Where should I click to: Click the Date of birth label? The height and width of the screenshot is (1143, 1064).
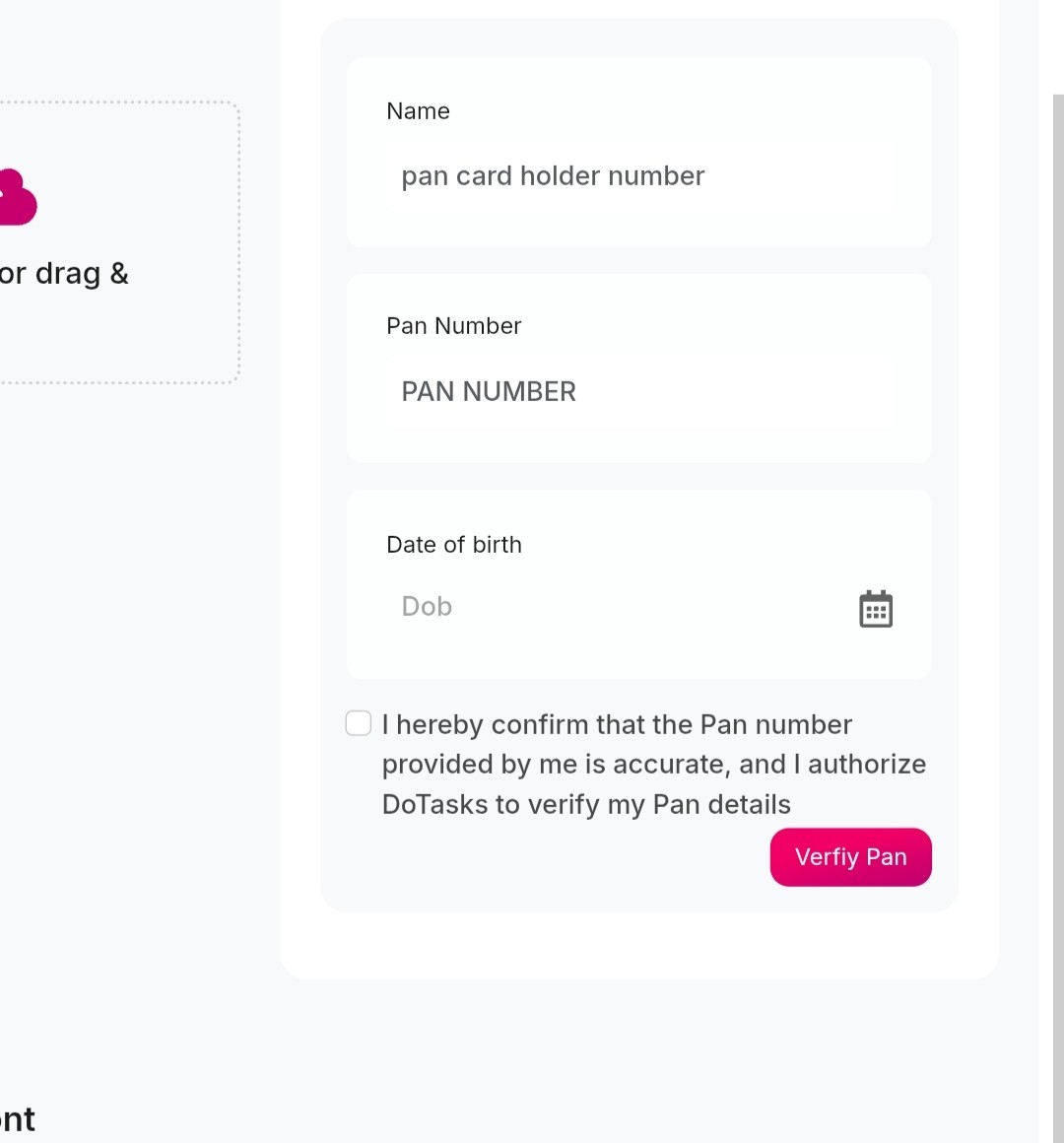click(453, 545)
